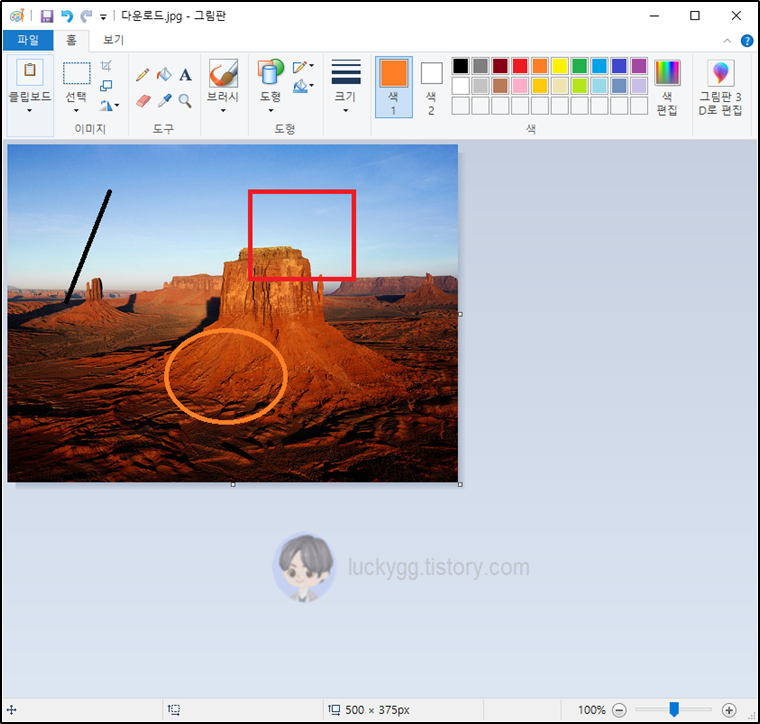Collapse the ribbon with the chevron

[727, 41]
